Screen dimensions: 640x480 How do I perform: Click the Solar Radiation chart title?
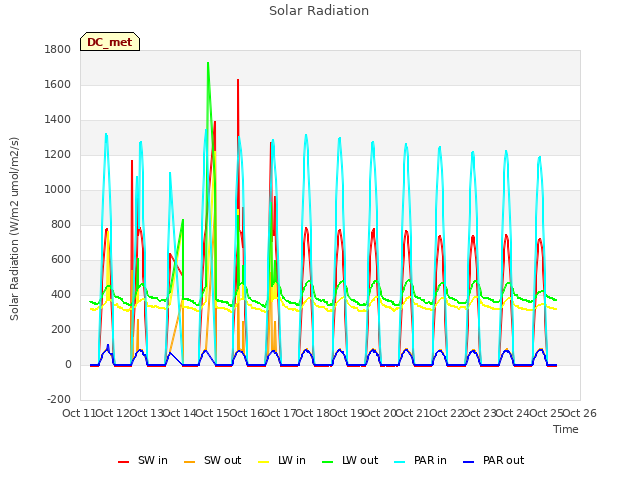[x=319, y=11]
